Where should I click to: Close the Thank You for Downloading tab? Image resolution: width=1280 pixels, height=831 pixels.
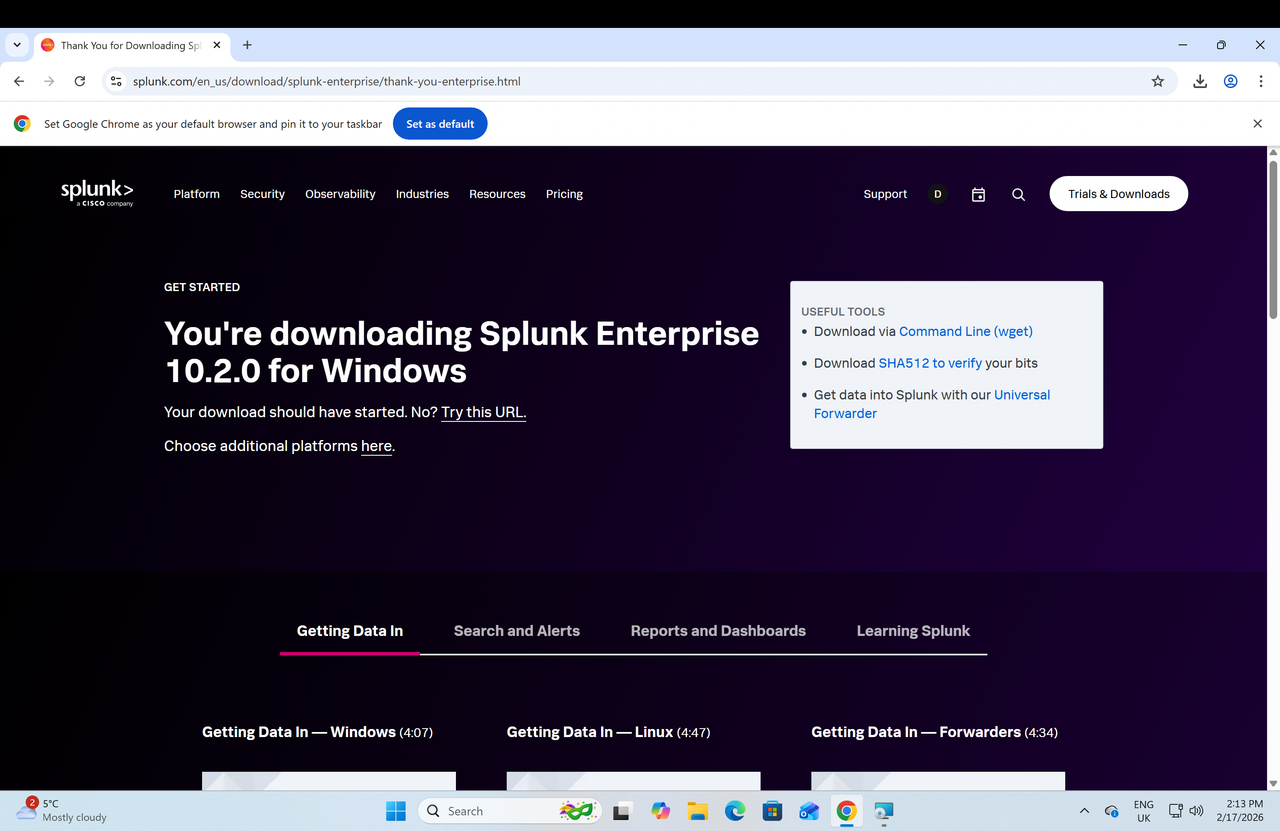217,45
